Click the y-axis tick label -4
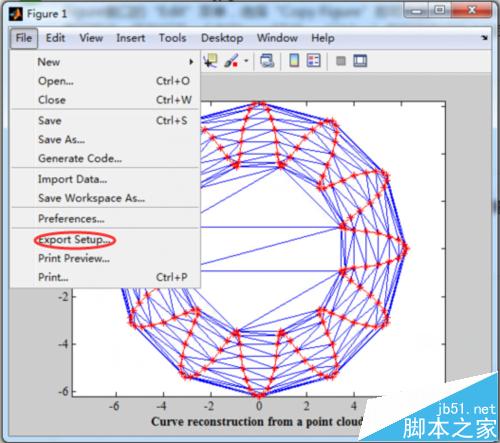Screen dimensions: 500x443 tap(63, 344)
